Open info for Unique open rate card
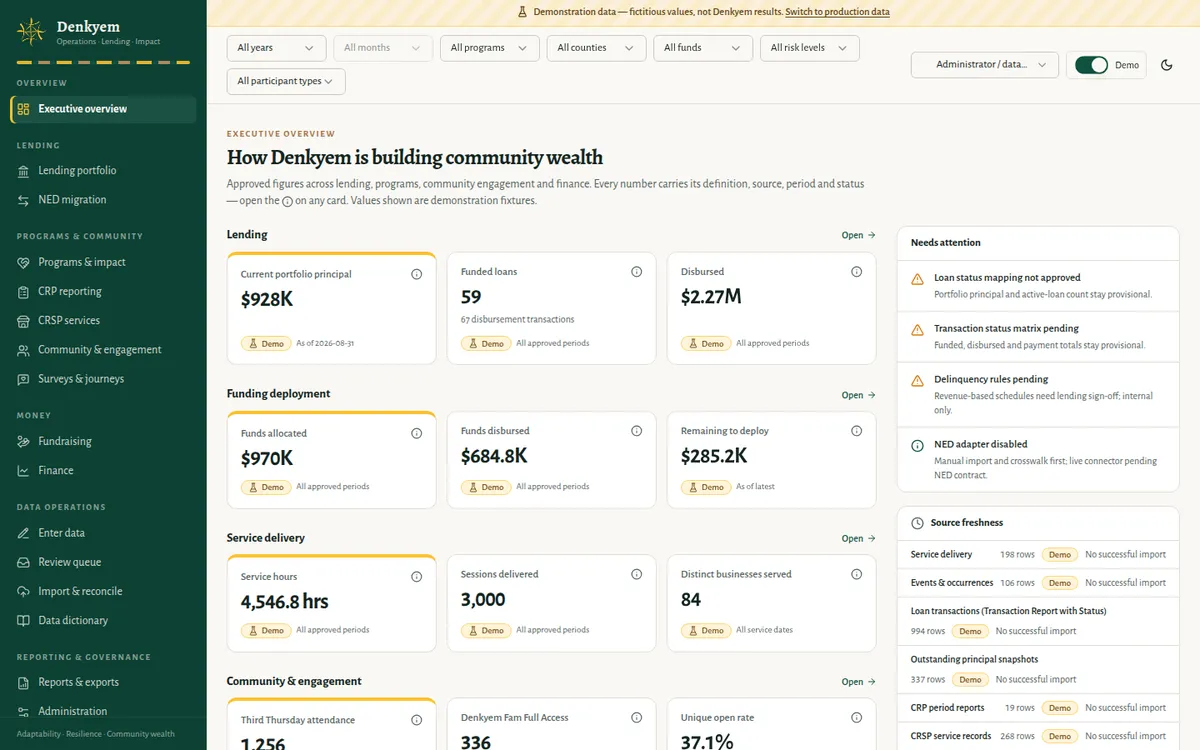1200x750 pixels. (x=857, y=717)
